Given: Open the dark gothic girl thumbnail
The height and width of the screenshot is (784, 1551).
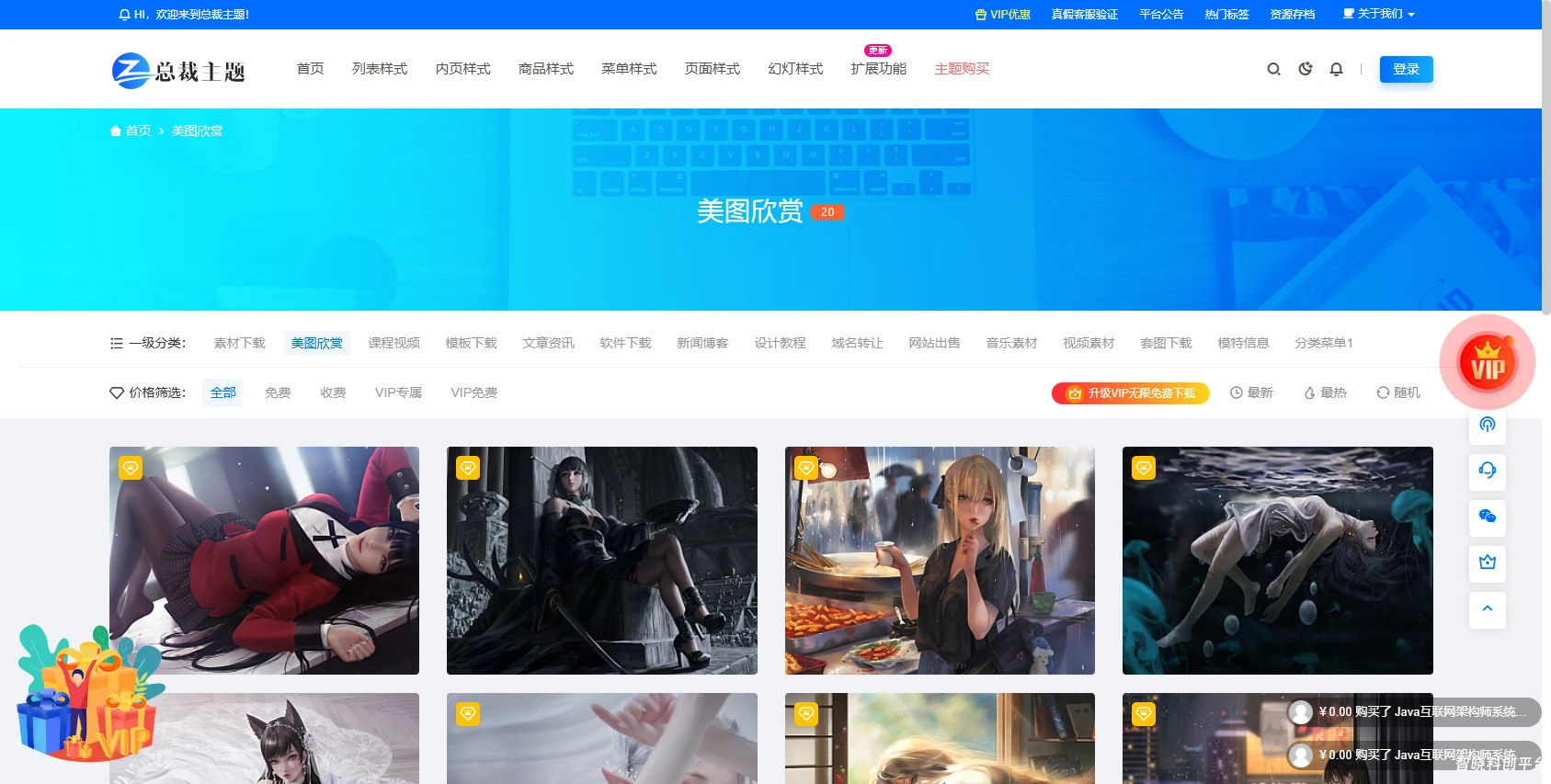Looking at the screenshot, I should [602, 561].
